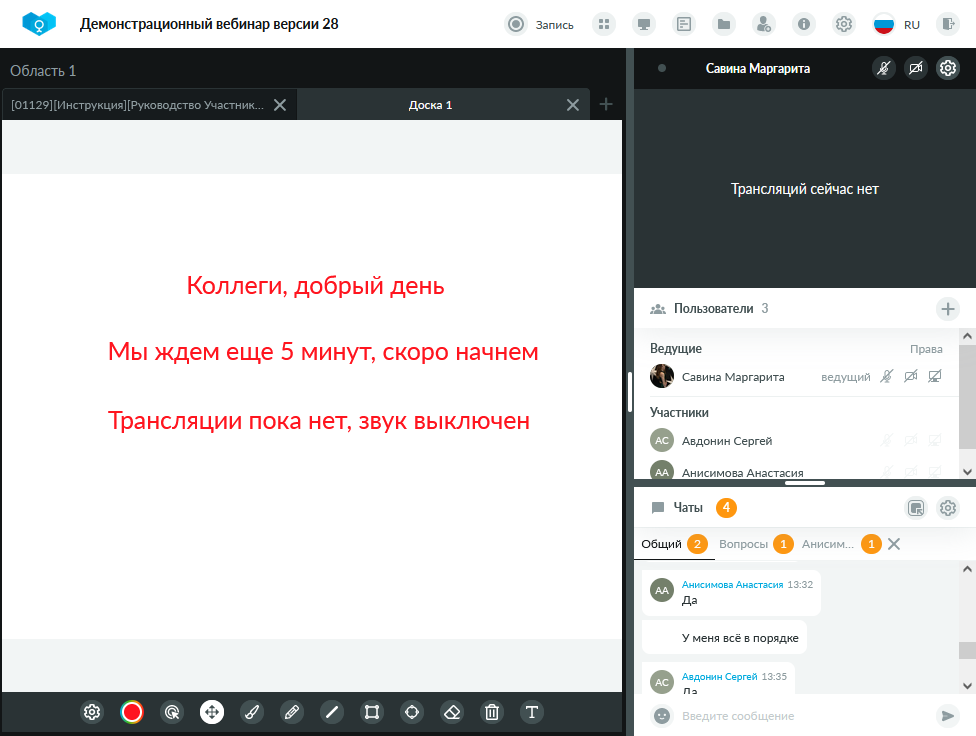This screenshot has width=976, height=736.
Task: Open the webinar info icon
Action: coord(804,24)
